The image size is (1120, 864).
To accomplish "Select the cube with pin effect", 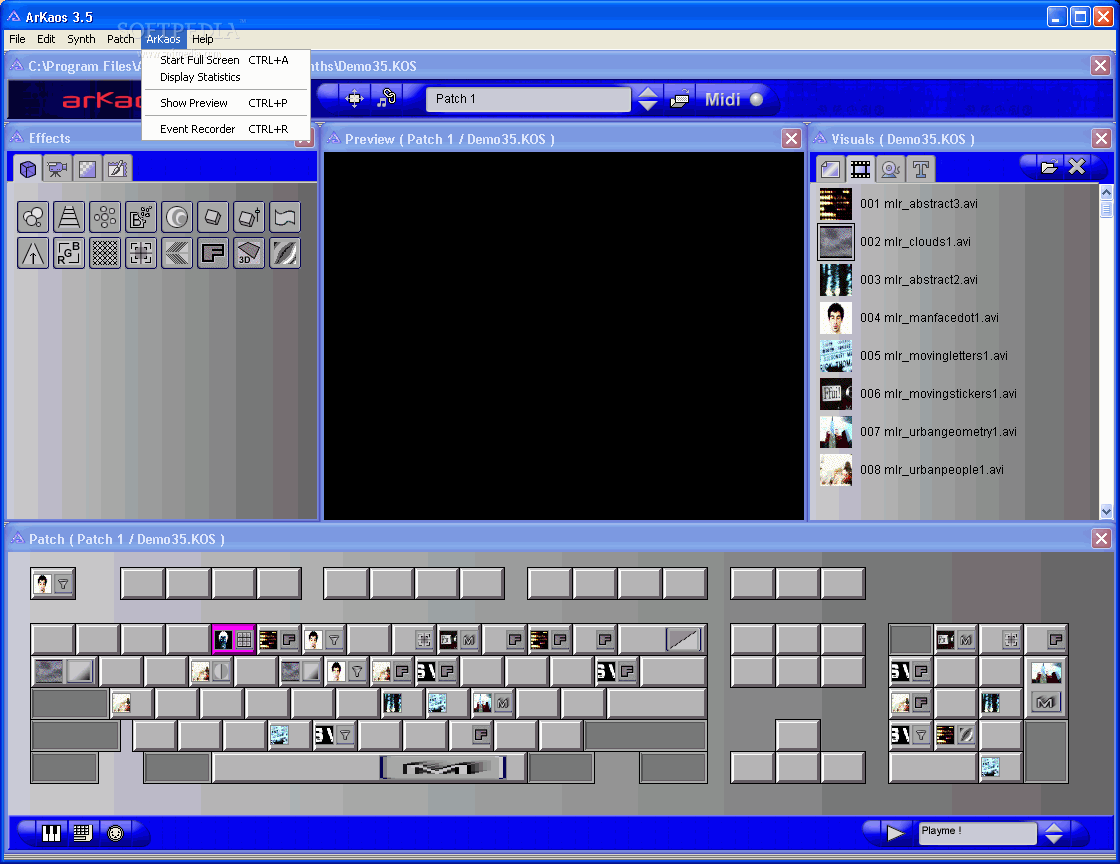I will (x=249, y=217).
